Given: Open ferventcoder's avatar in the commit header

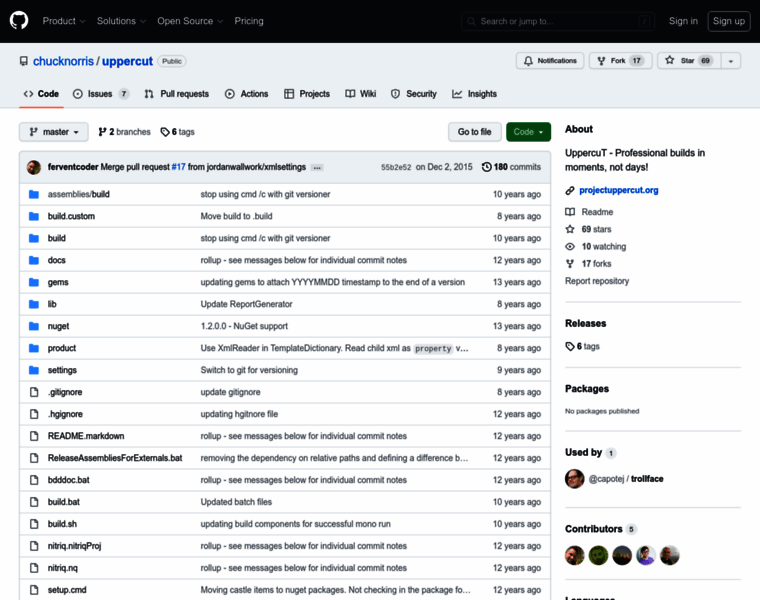Looking at the screenshot, I should click(34, 167).
